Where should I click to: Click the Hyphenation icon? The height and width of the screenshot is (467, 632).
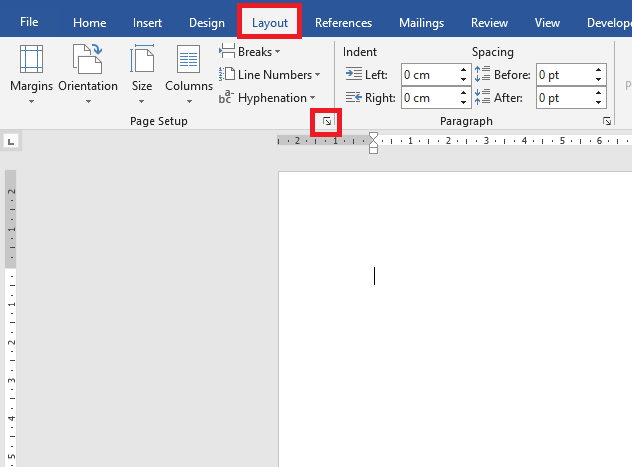click(x=227, y=98)
